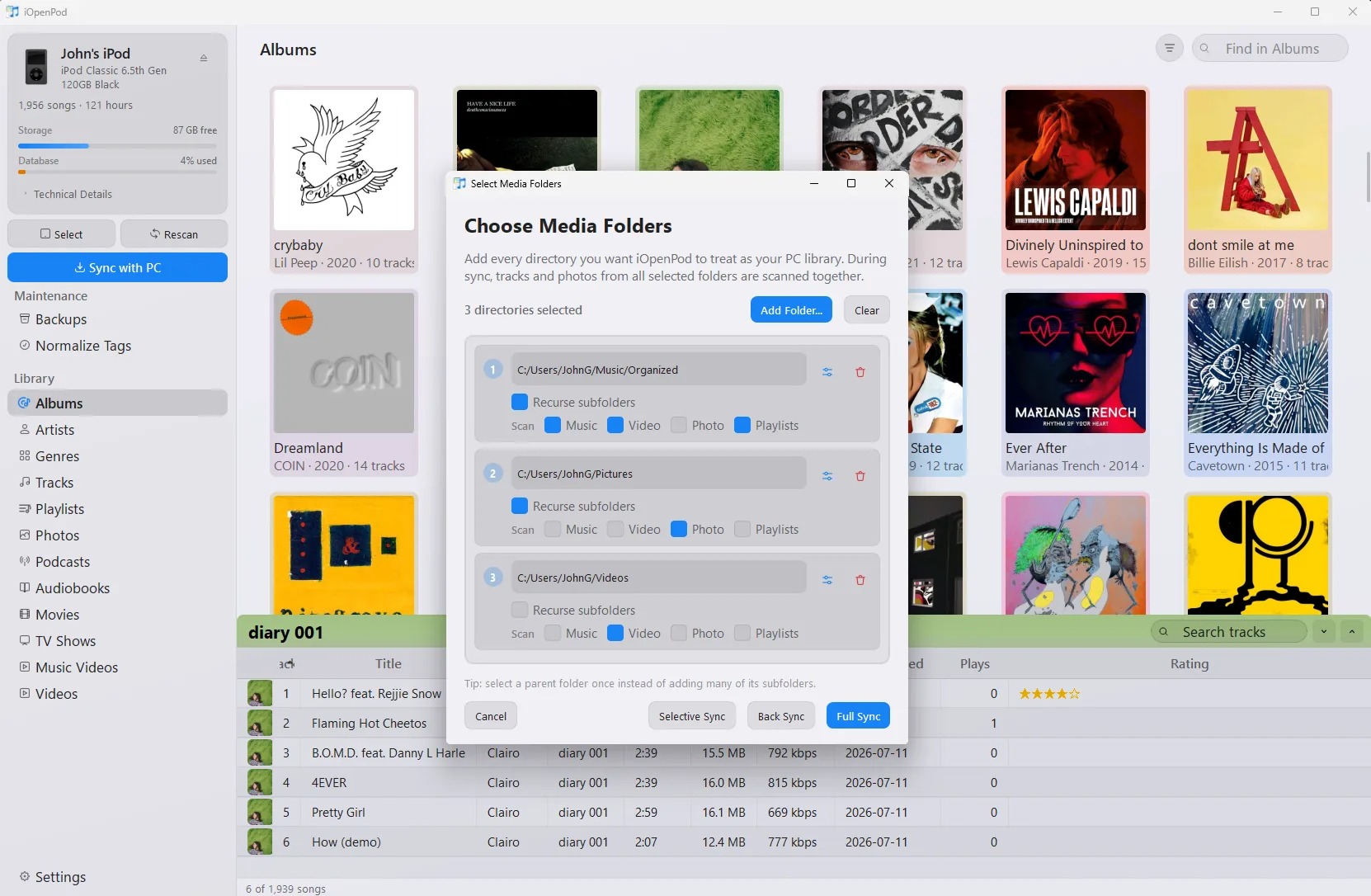This screenshot has height=896, width=1371.
Task: Click the C:/Users/JohnG/Pictures path field
Action: [659, 474]
